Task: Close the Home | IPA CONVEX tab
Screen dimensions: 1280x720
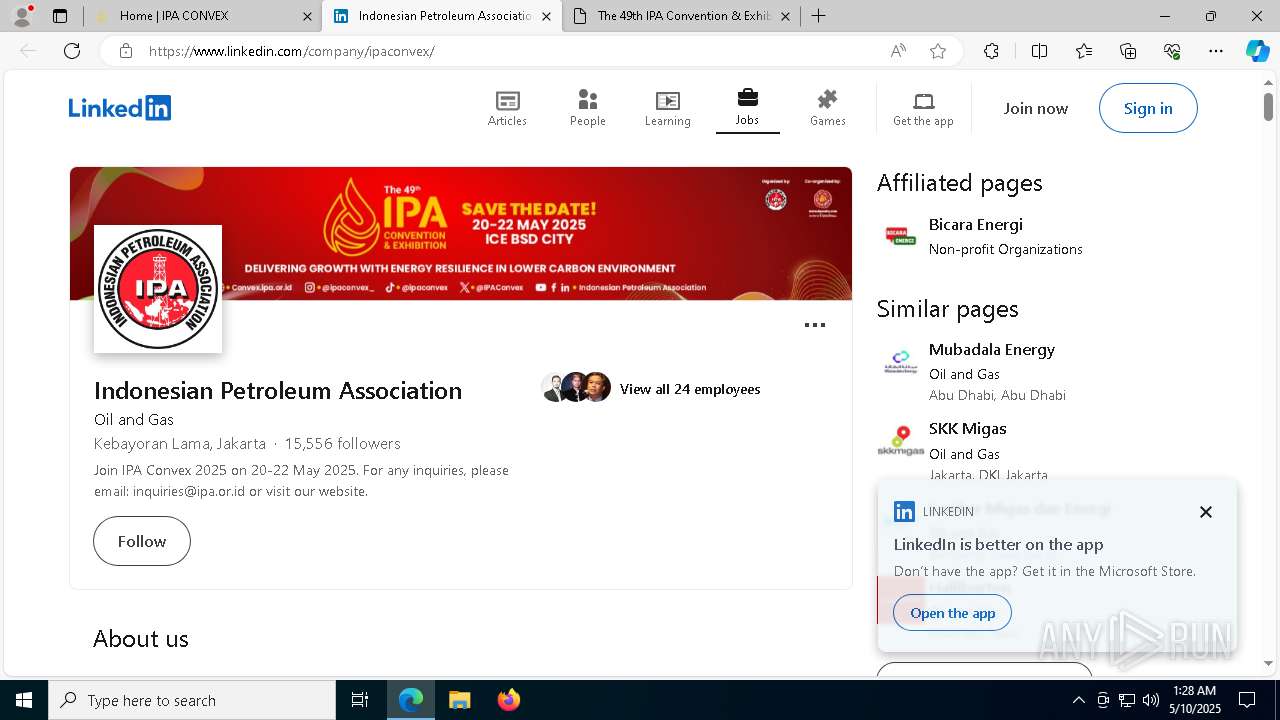Action: [x=307, y=16]
